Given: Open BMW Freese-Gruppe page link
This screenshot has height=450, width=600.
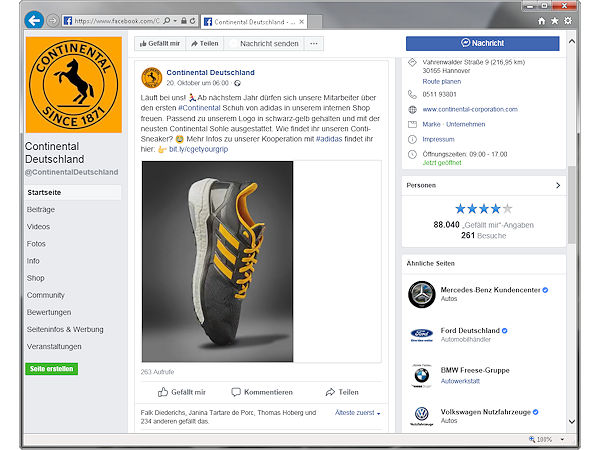Looking at the screenshot, I should [x=475, y=370].
